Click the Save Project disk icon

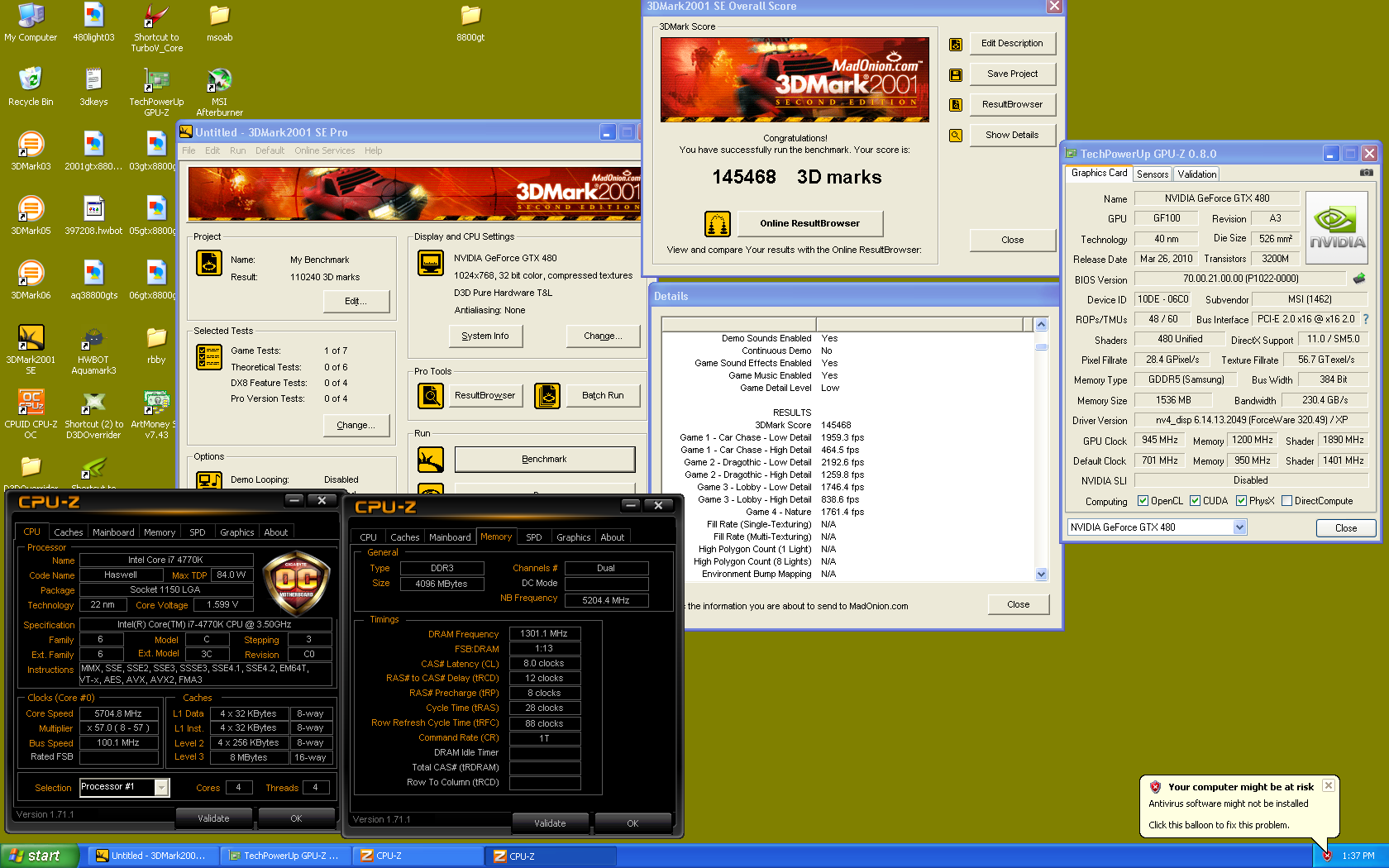[x=956, y=74]
